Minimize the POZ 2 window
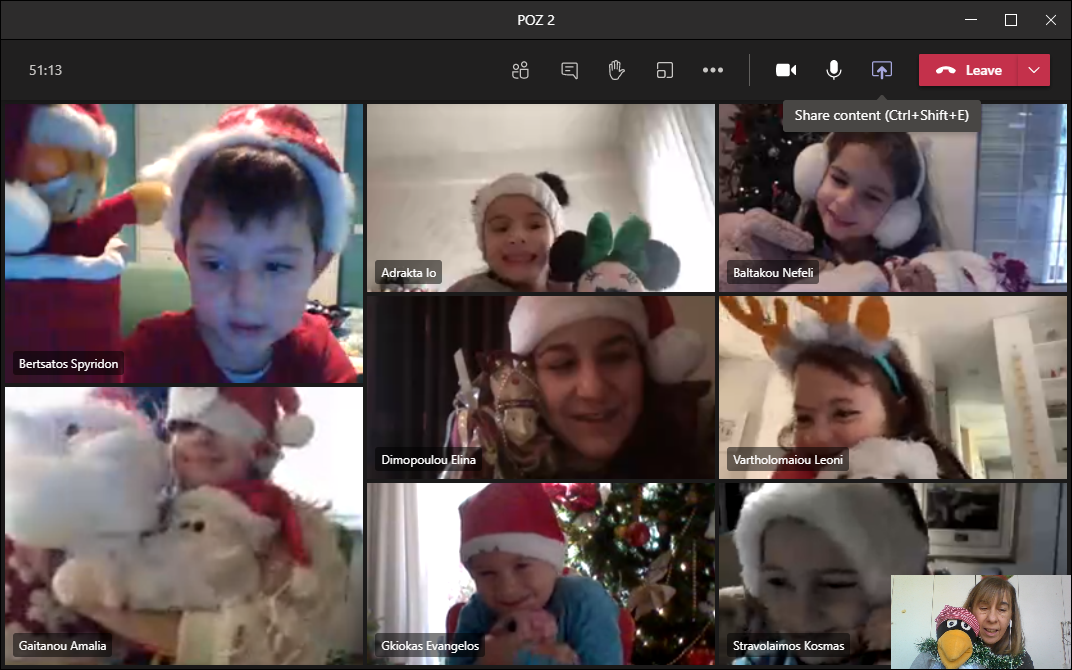The image size is (1072, 670). 971,20
